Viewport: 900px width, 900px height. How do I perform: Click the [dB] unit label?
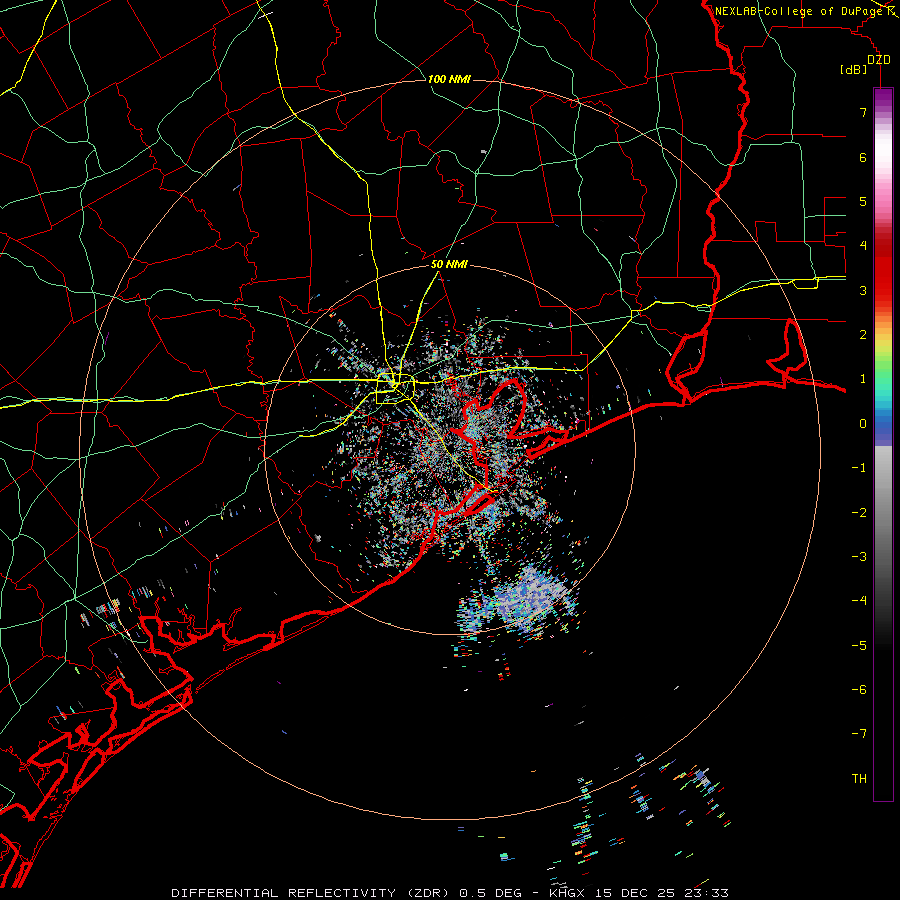pos(854,69)
